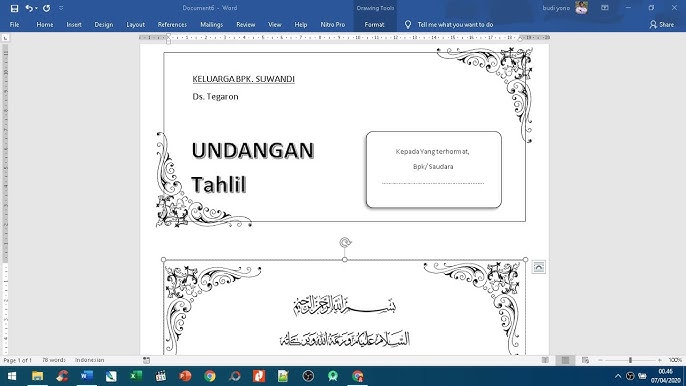Click the zoom slider handle

630,360
